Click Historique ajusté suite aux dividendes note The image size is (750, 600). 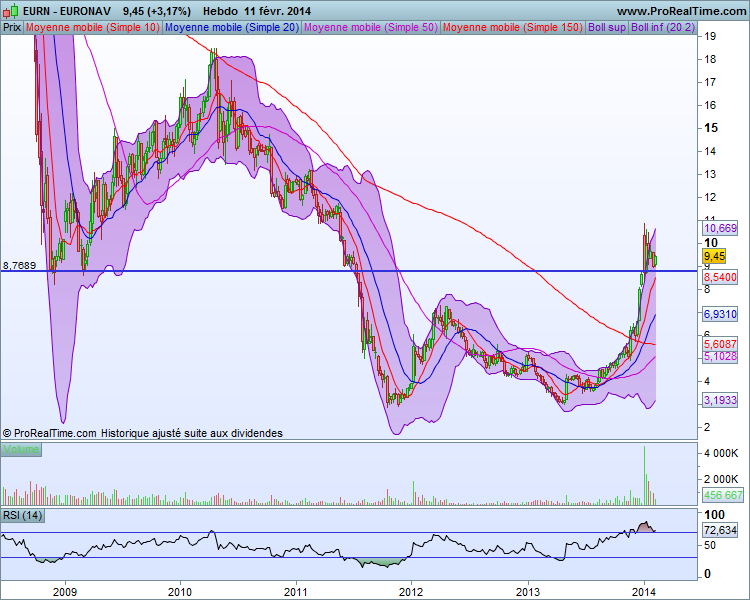pos(192,433)
